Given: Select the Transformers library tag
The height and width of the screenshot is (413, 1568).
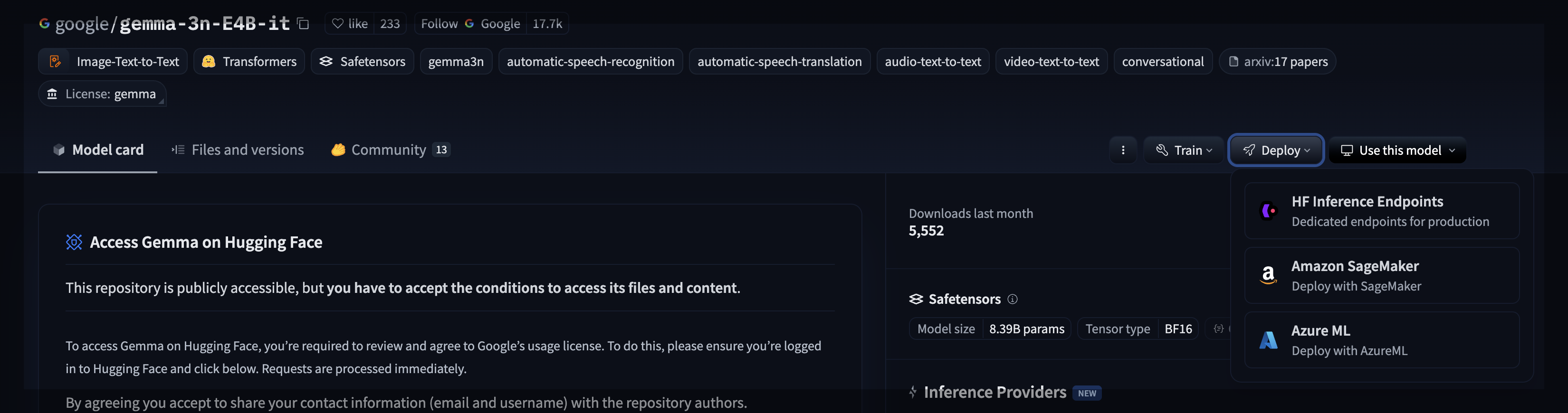Looking at the screenshot, I should point(249,61).
